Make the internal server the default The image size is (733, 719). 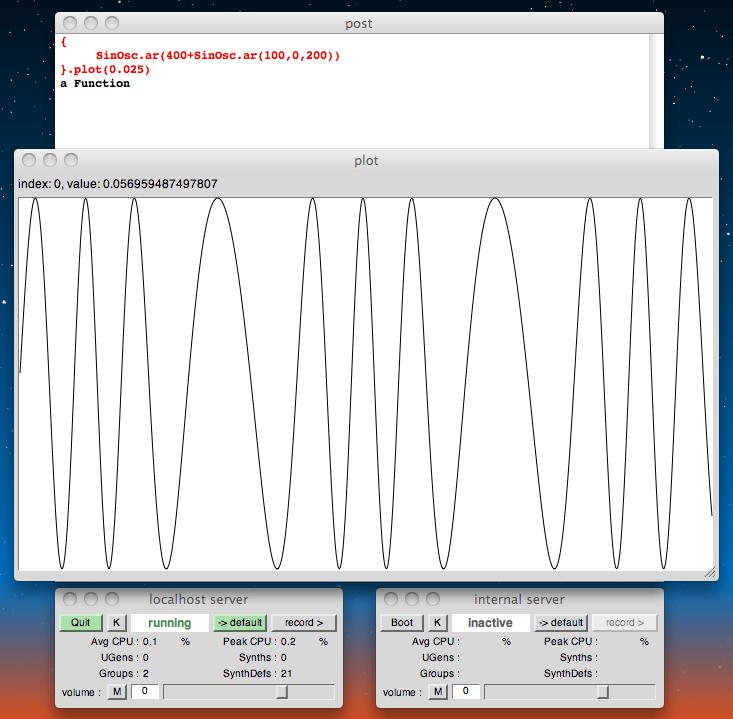click(560, 623)
